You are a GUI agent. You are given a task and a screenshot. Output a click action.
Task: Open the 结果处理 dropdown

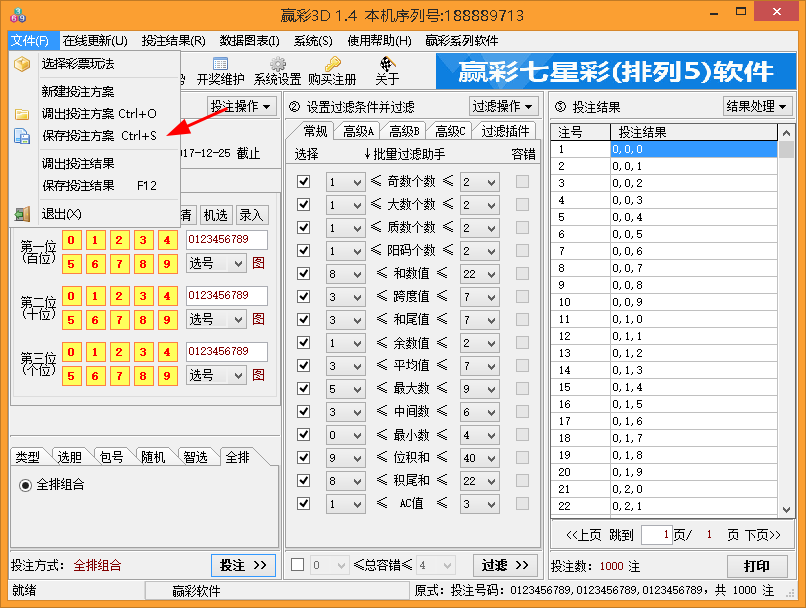pyautogui.click(x=757, y=106)
